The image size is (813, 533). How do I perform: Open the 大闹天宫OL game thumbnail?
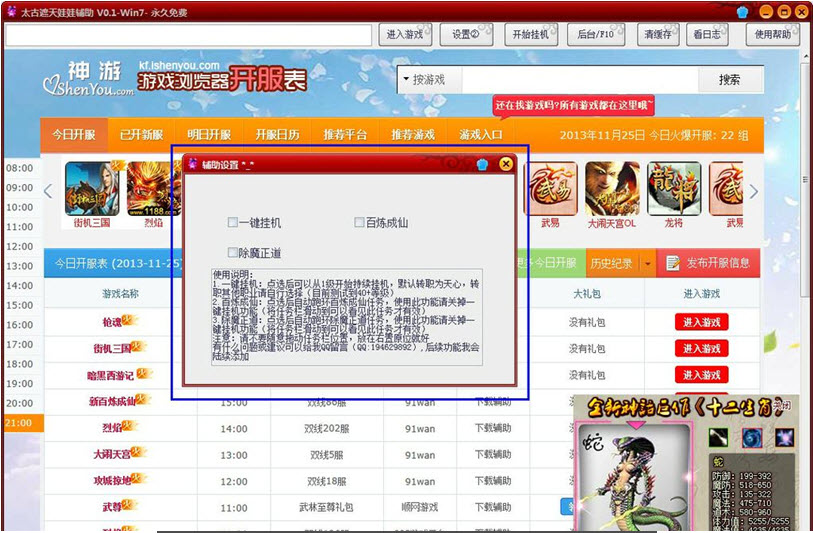pyautogui.click(x=612, y=189)
